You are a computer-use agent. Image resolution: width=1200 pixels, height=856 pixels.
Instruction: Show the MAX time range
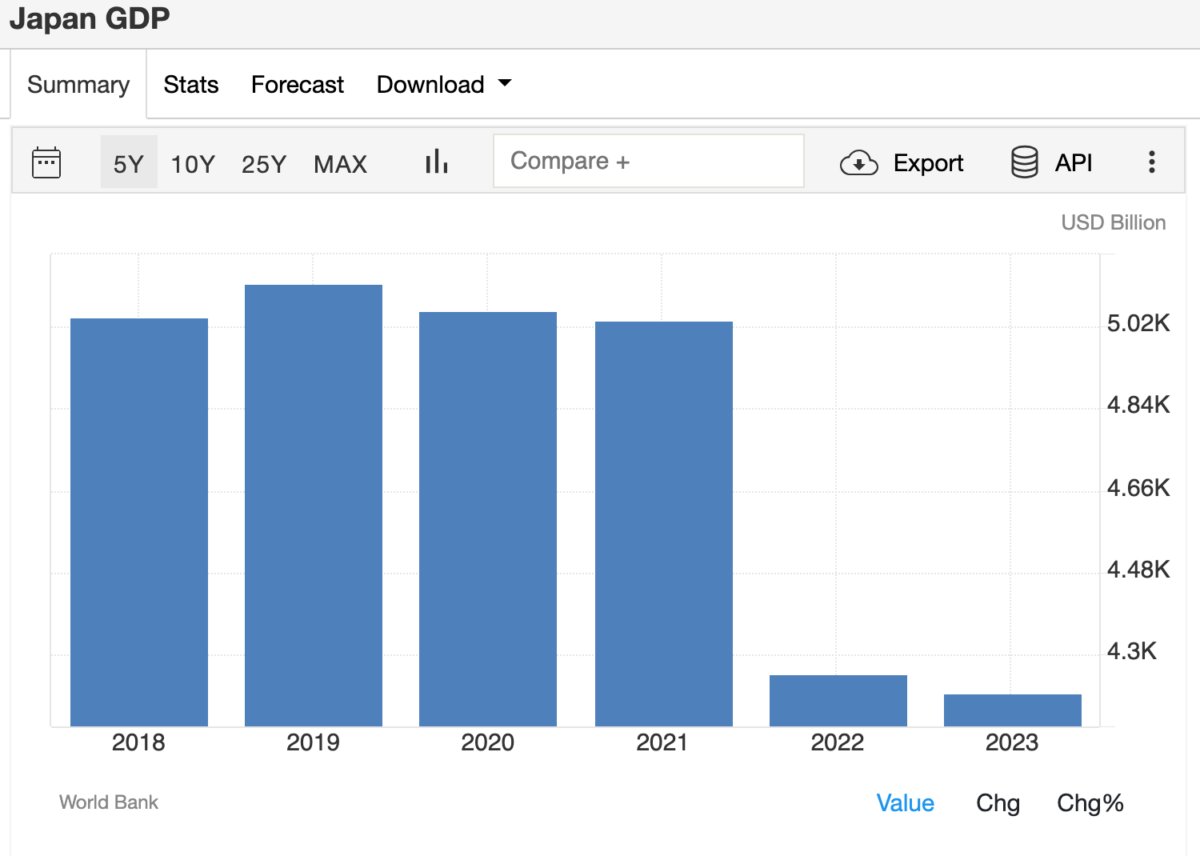click(340, 164)
